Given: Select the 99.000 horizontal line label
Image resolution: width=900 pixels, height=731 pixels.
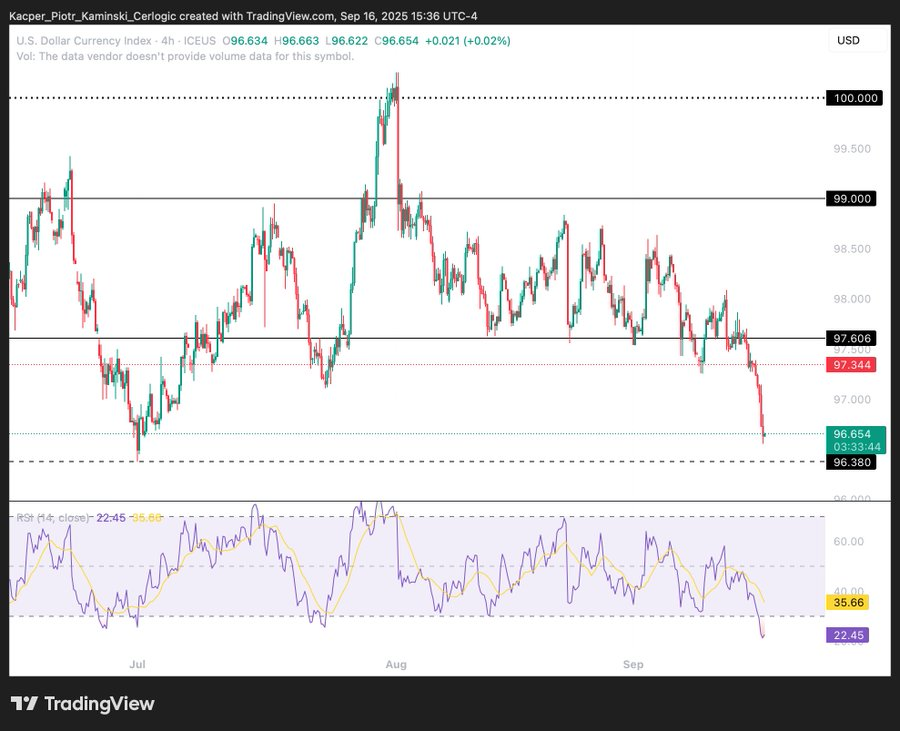Looking at the screenshot, I should pos(853,199).
